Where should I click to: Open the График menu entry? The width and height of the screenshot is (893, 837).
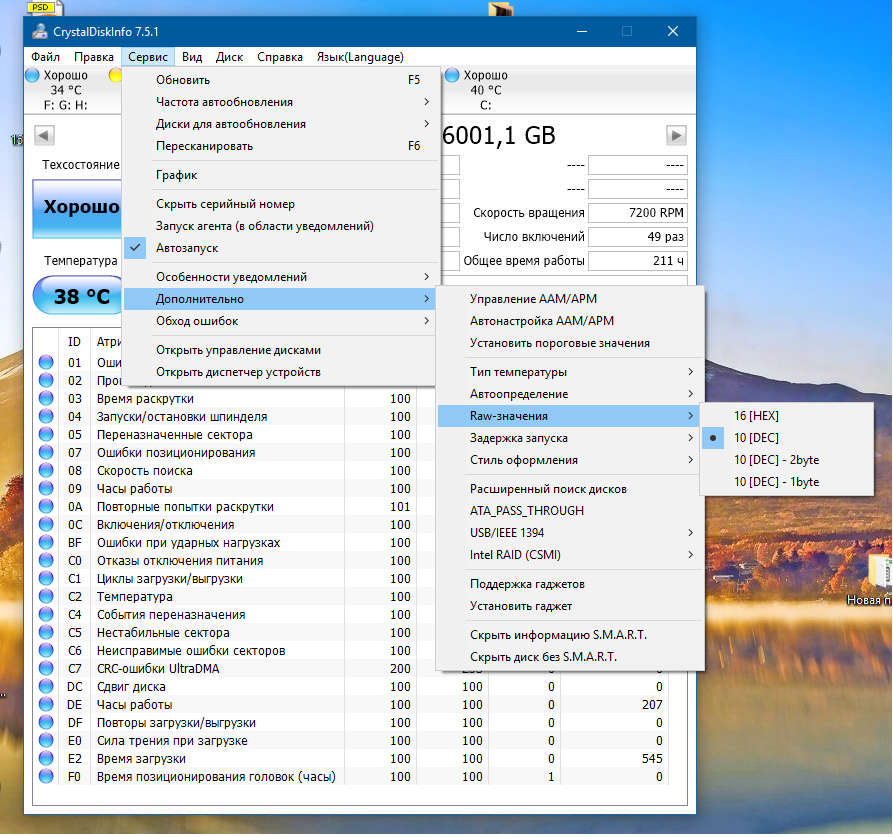279,175
